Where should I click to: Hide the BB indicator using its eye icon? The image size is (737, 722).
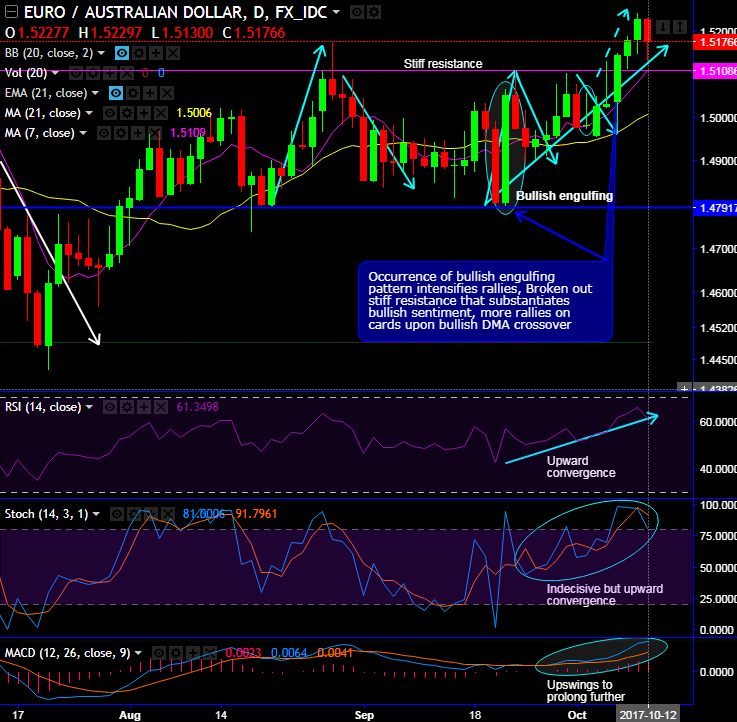[122, 53]
